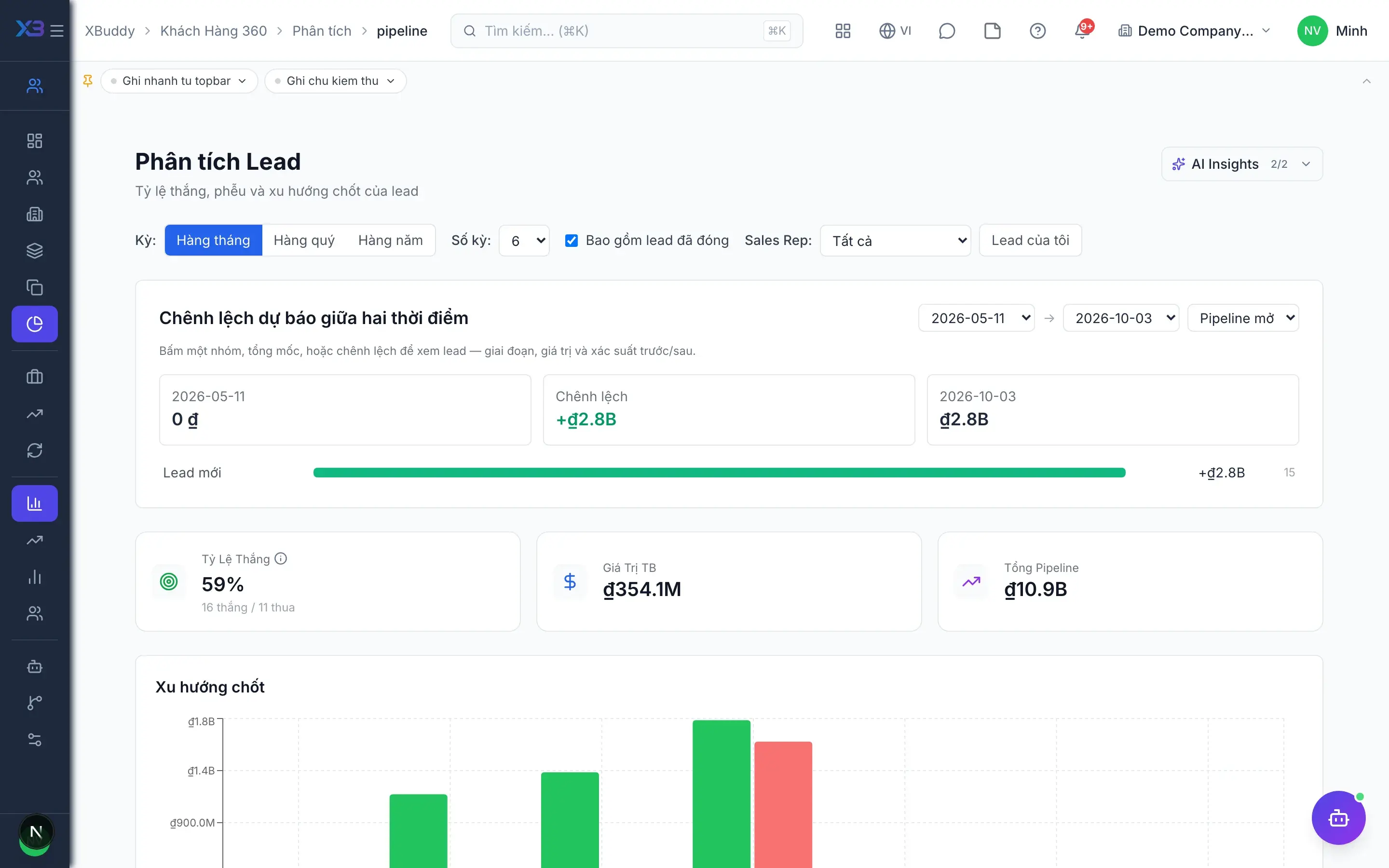Viewport: 1389px width, 868px height.
Task: Open the apps grid icon in topbar
Action: (843, 30)
